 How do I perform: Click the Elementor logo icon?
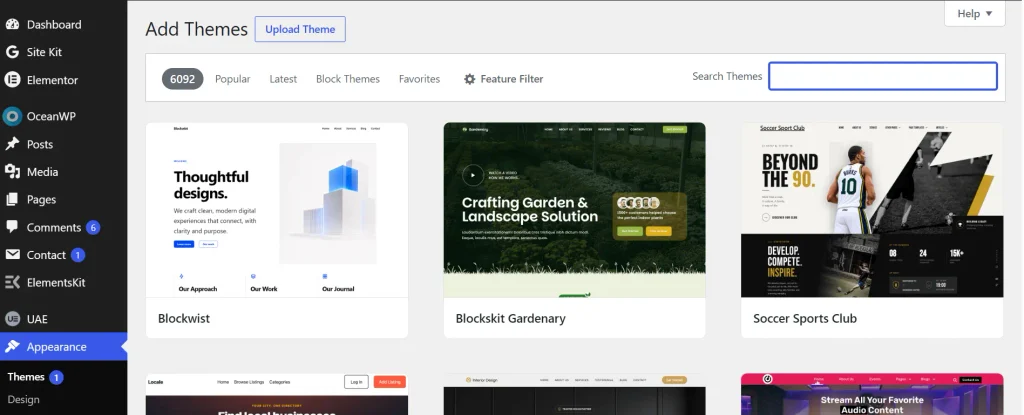click(x=12, y=80)
